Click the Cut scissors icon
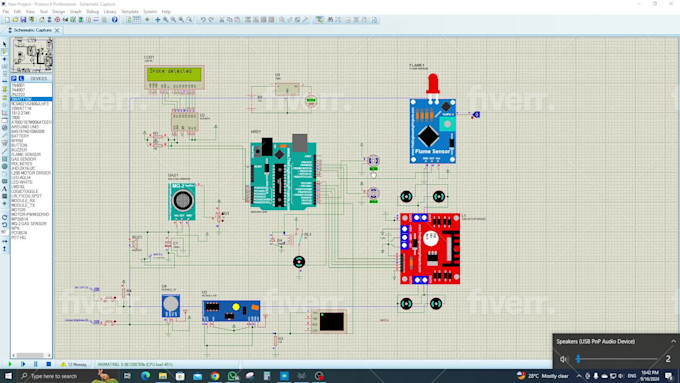 point(222,20)
